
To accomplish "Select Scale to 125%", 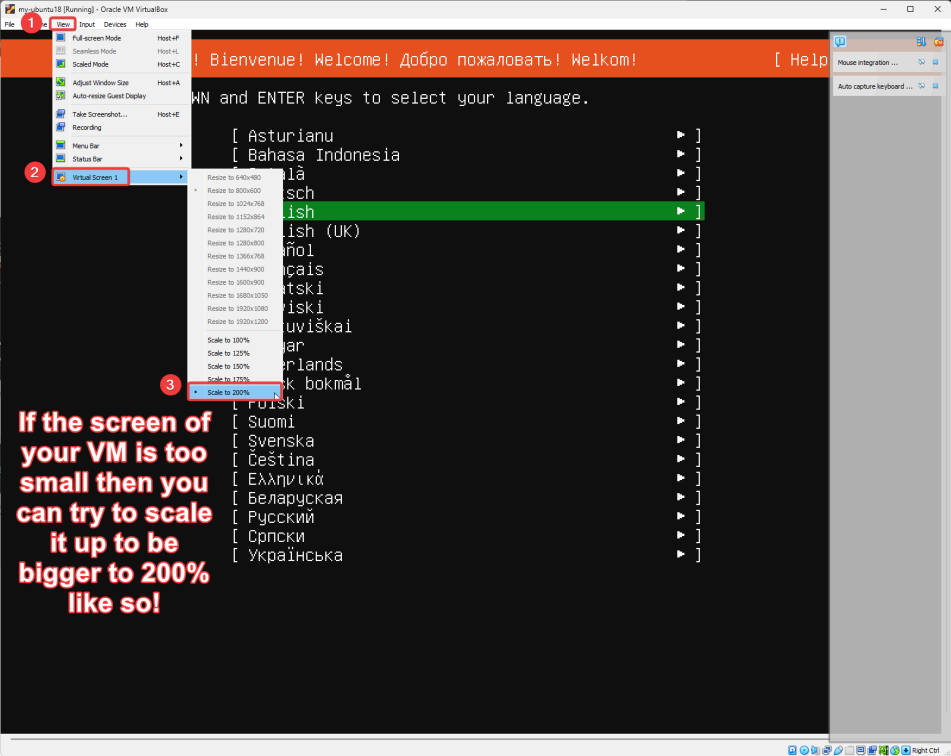I will tap(235, 353).
